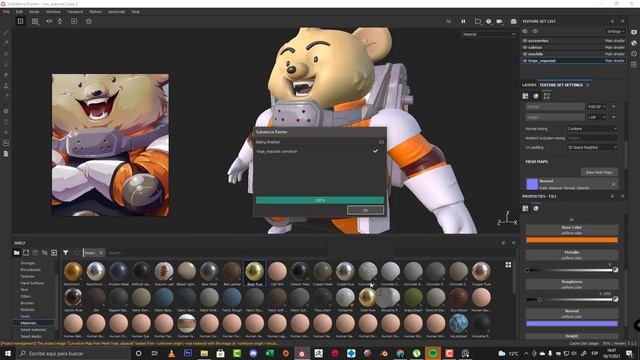Toggle the symmetry icon in top toolbar
The height and width of the screenshot is (360, 640).
click(49, 21)
